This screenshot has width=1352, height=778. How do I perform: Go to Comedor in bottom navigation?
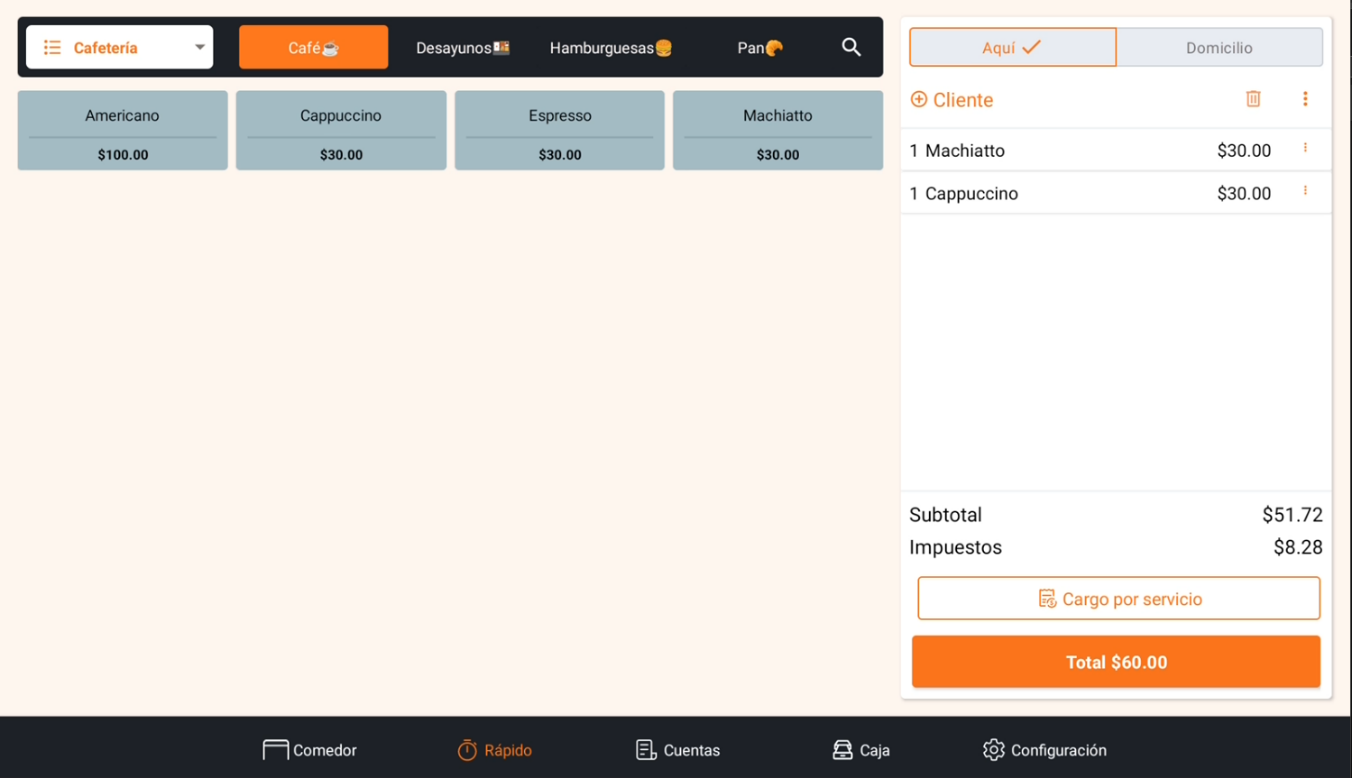(x=310, y=750)
